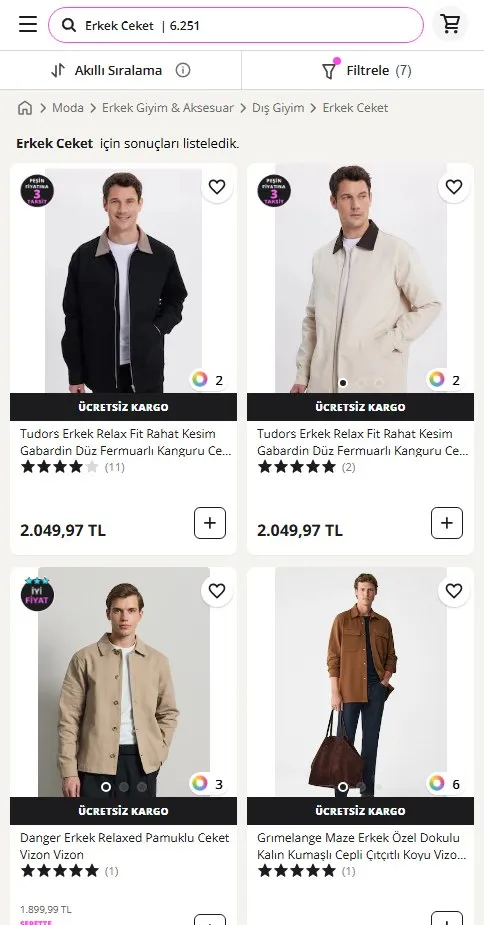
Task: Go to Moda breadcrumb
Action: 68,108
